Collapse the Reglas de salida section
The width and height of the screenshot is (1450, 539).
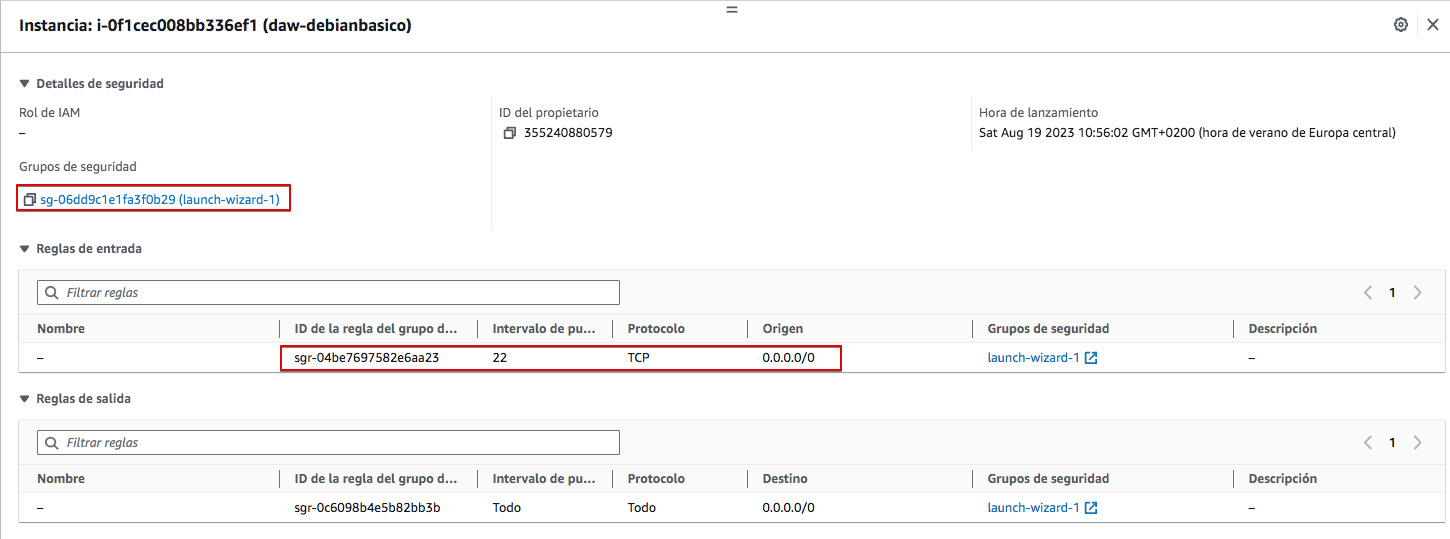point(25,399)
